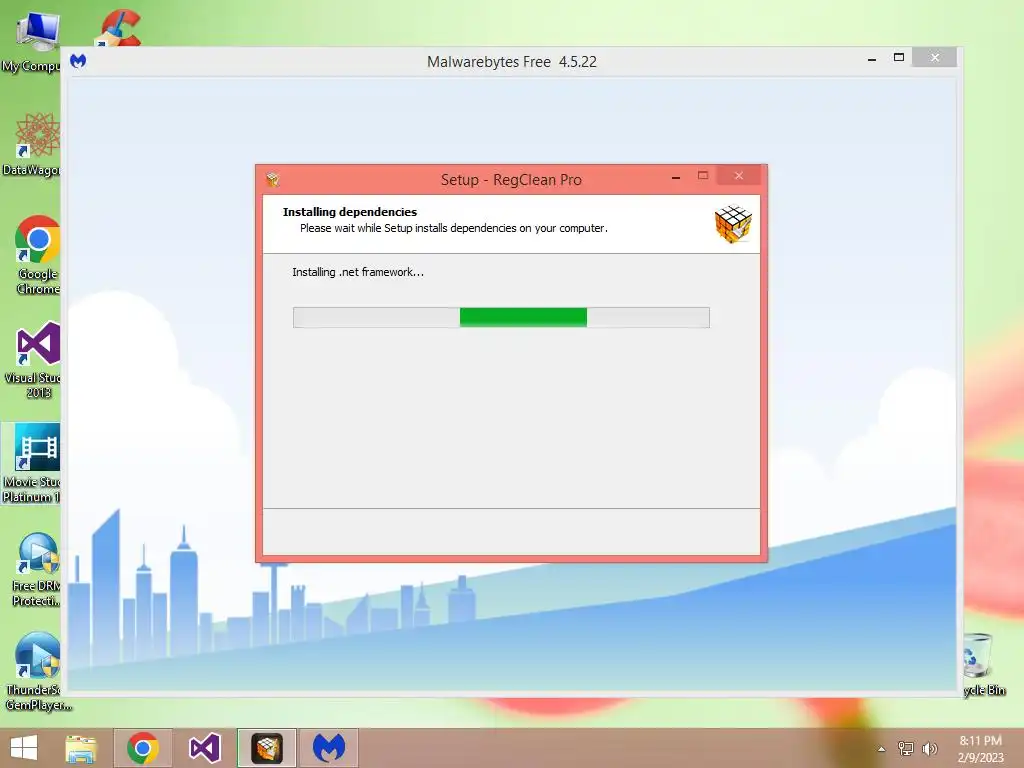Click 'Please wait while Setup installs dependencies' text
This screenshot has width=1024, height=768.
pos(454,228)
